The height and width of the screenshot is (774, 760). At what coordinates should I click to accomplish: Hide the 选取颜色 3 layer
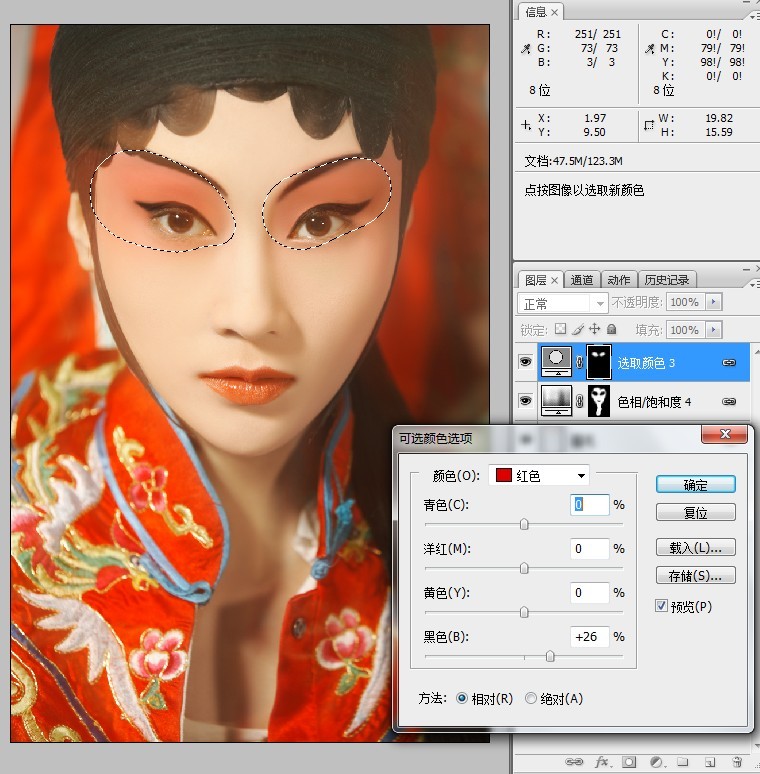click(526, 362)
